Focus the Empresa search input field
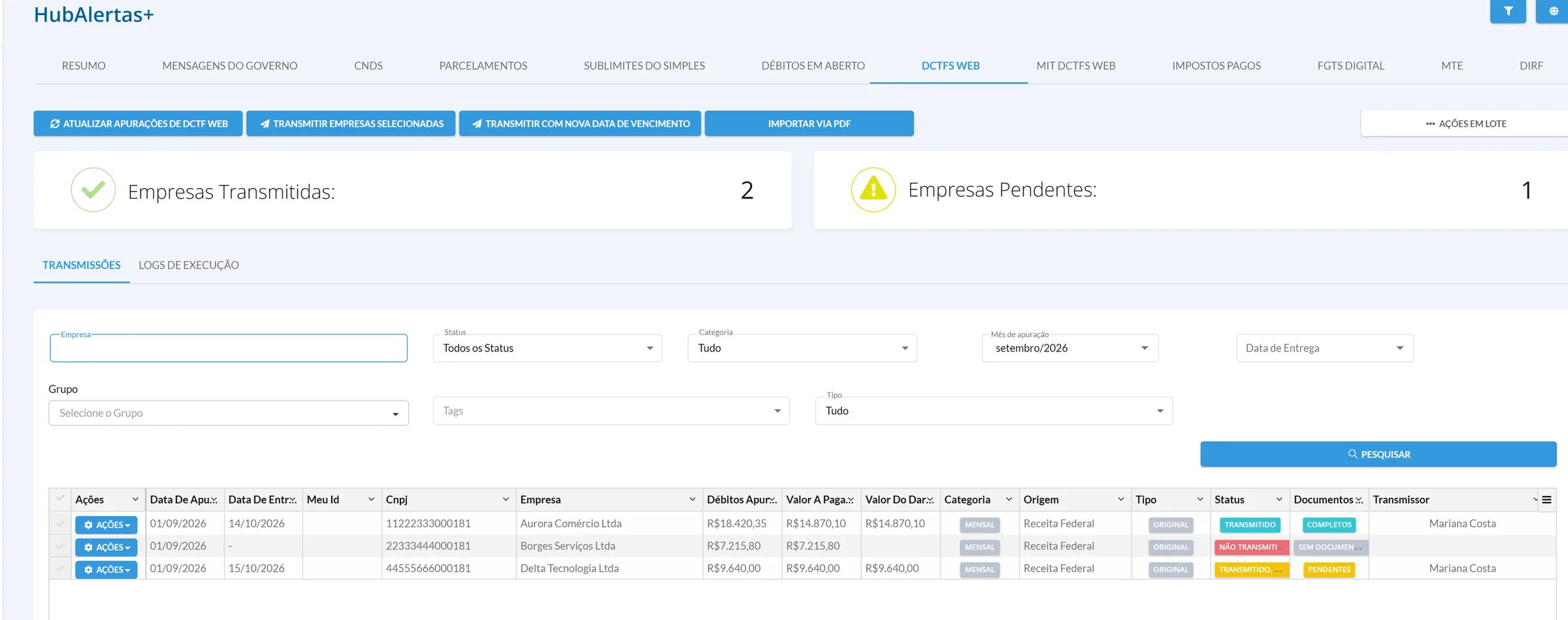Screen dimensions: 1568x620 [x=229, y=348]
